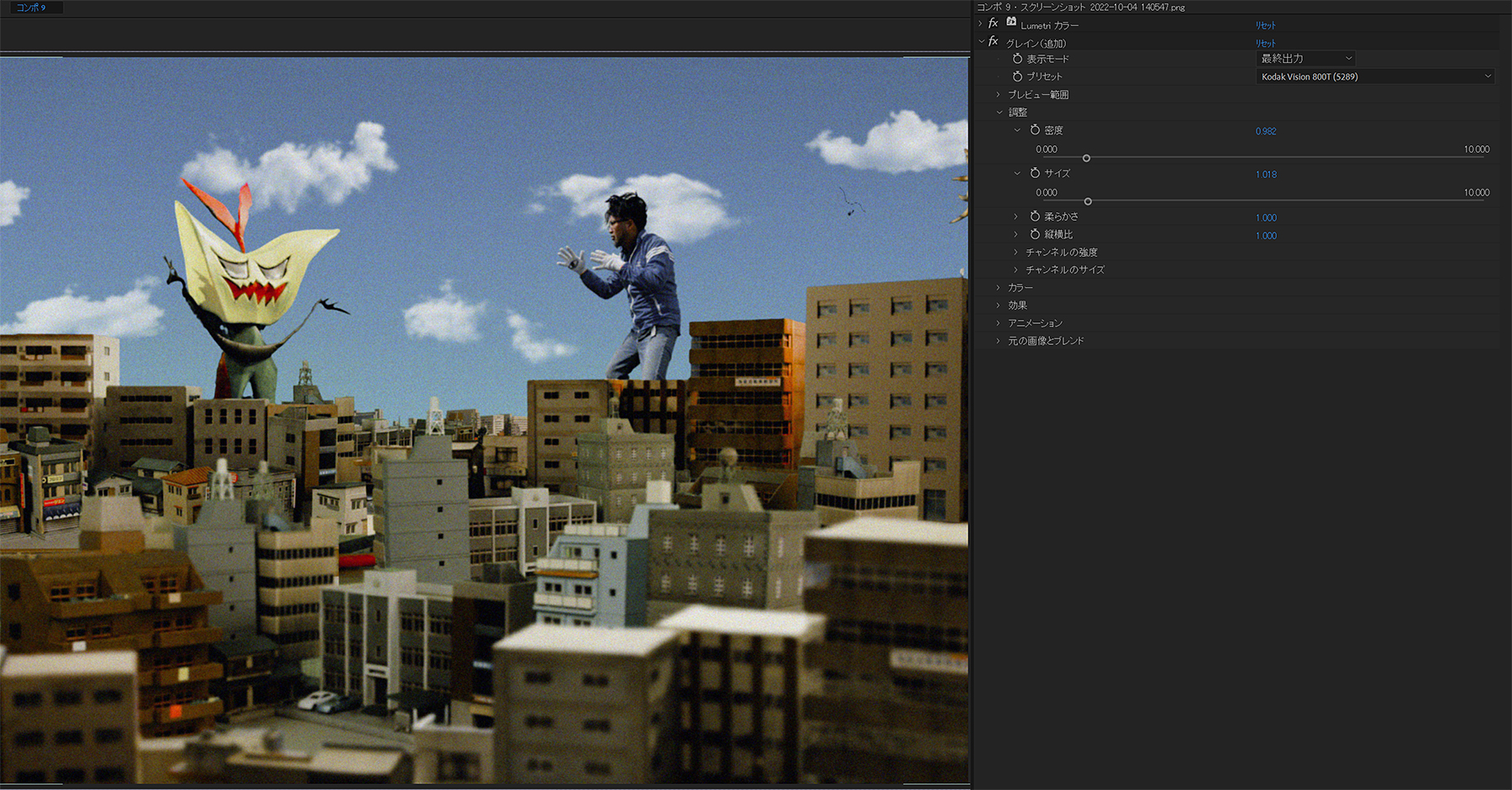This screenshot has height=790, width=1512.
Task: Enable stopwatch for プリセット
Action: [x=1017, y=76]
